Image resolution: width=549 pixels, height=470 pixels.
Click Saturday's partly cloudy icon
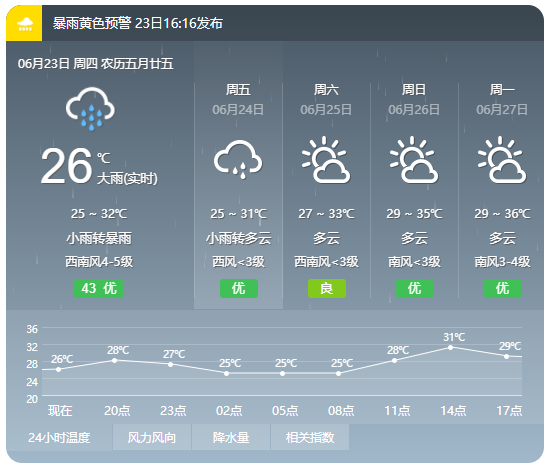326,160
